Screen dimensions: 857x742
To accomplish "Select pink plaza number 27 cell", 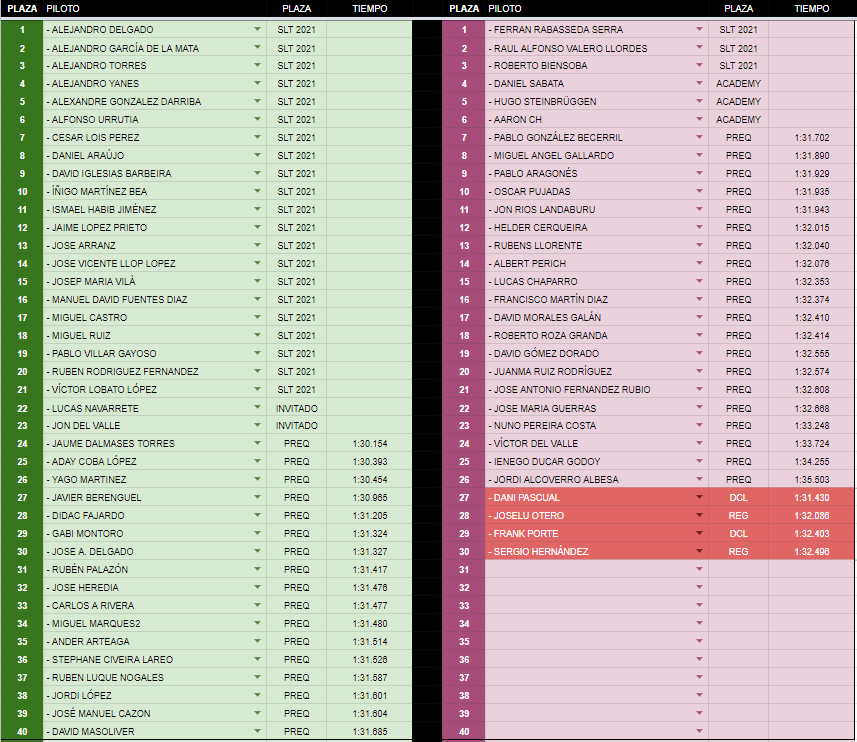I will [463, 498].
